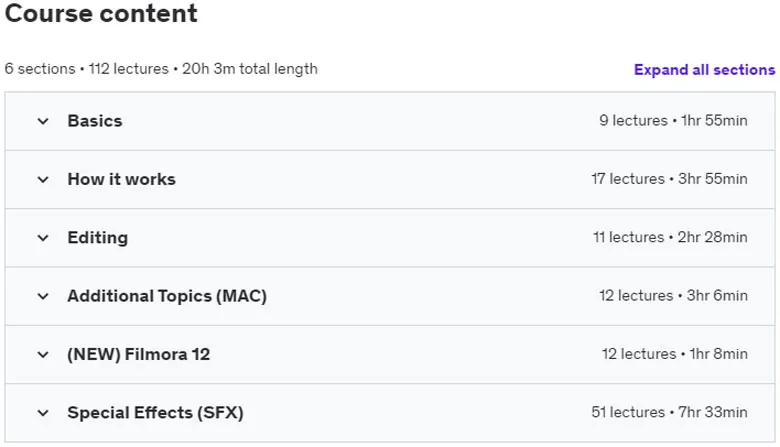Click the Expand all sections link
The image size is (780, 447).
point(704,70)
